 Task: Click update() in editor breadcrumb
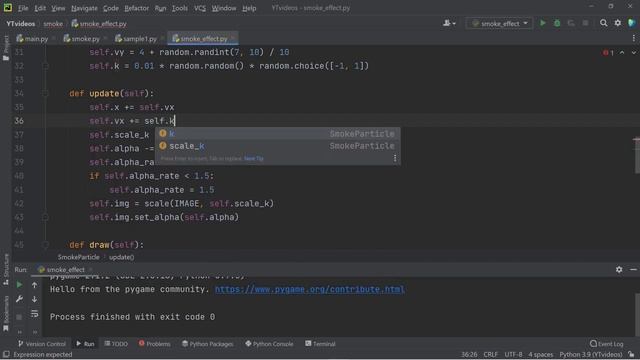click(121, 257)
